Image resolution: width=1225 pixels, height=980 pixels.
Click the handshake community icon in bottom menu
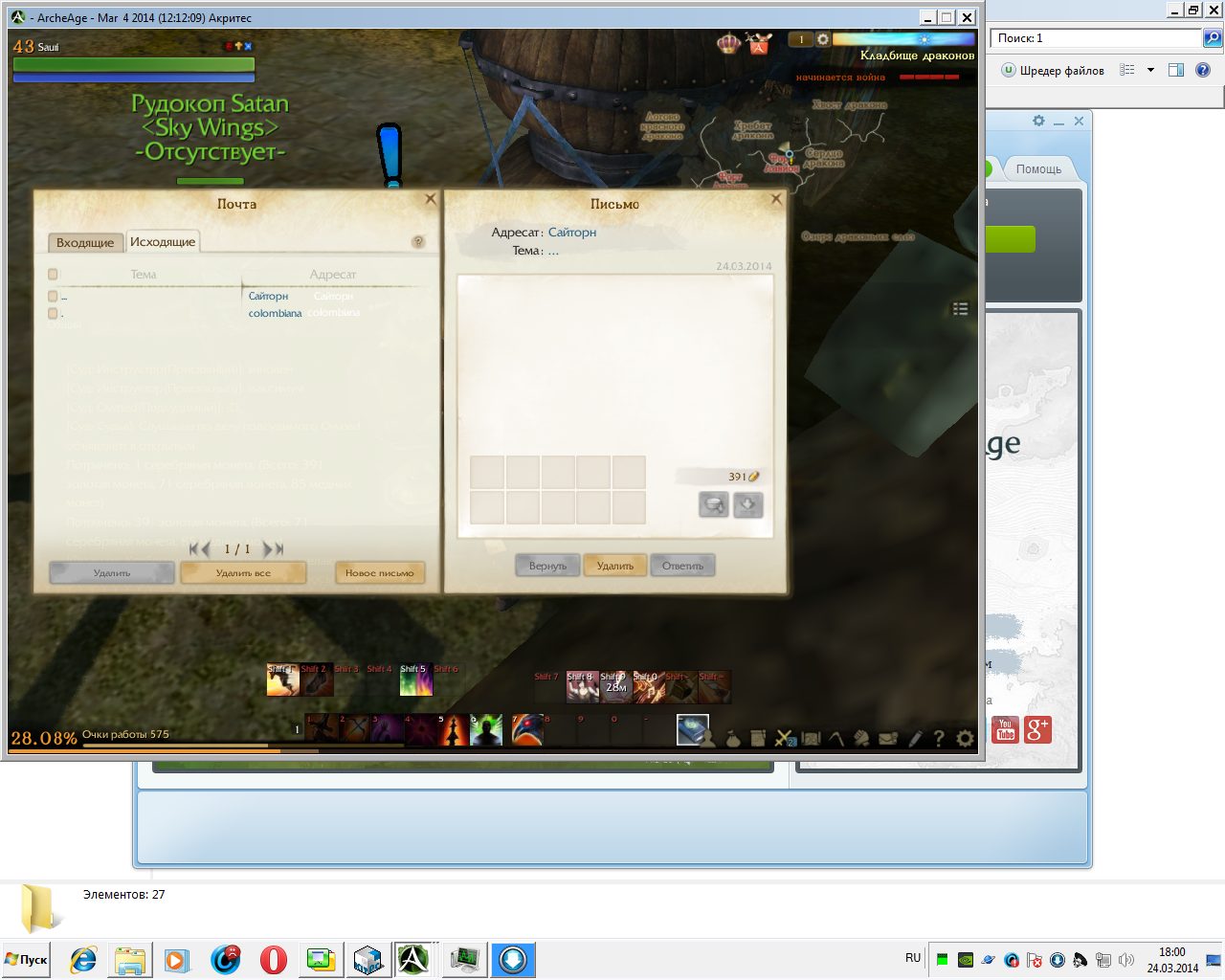pyautogui.click(x=861, y=739)
